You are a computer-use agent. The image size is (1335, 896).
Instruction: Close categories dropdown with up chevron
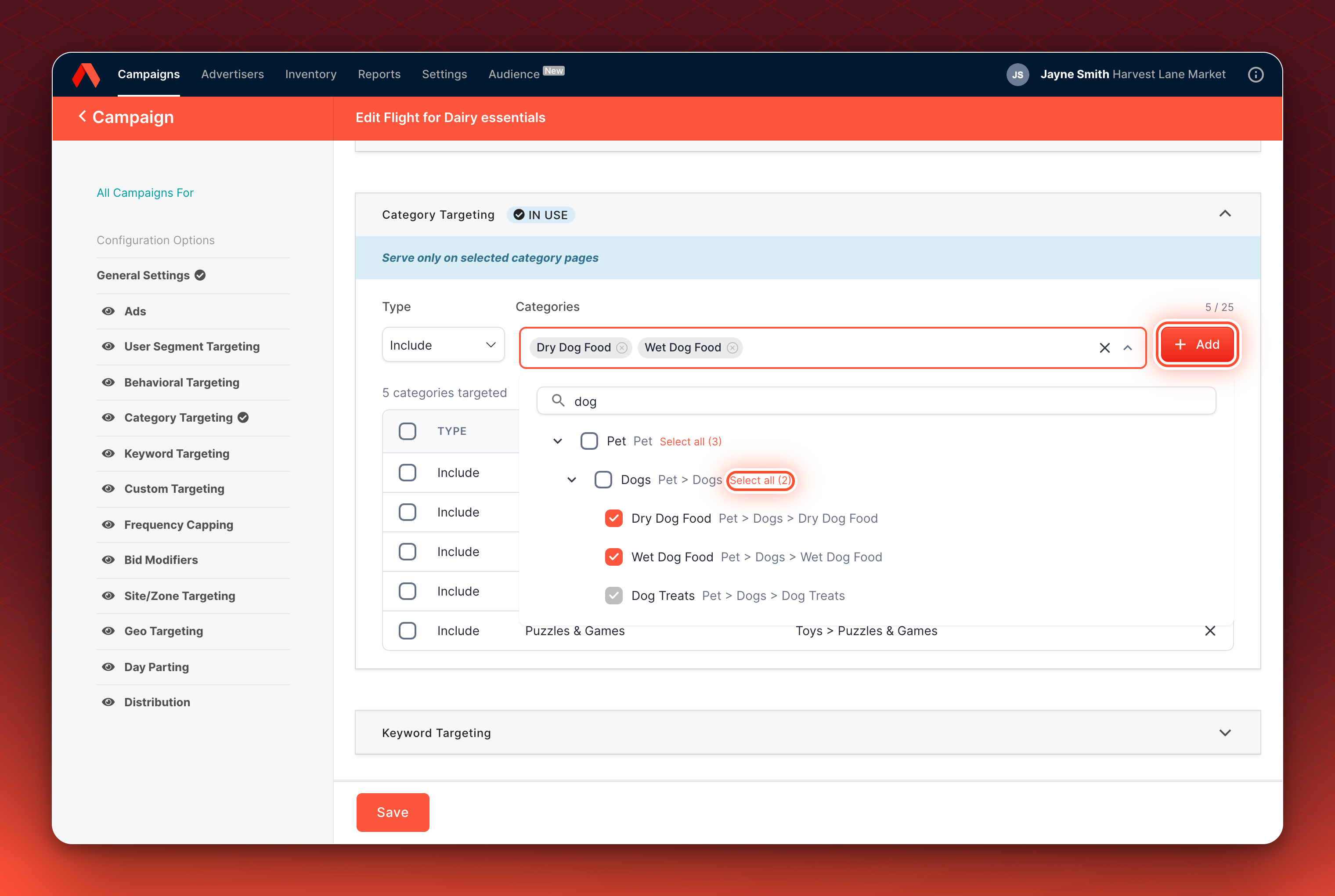(1128, 347)
